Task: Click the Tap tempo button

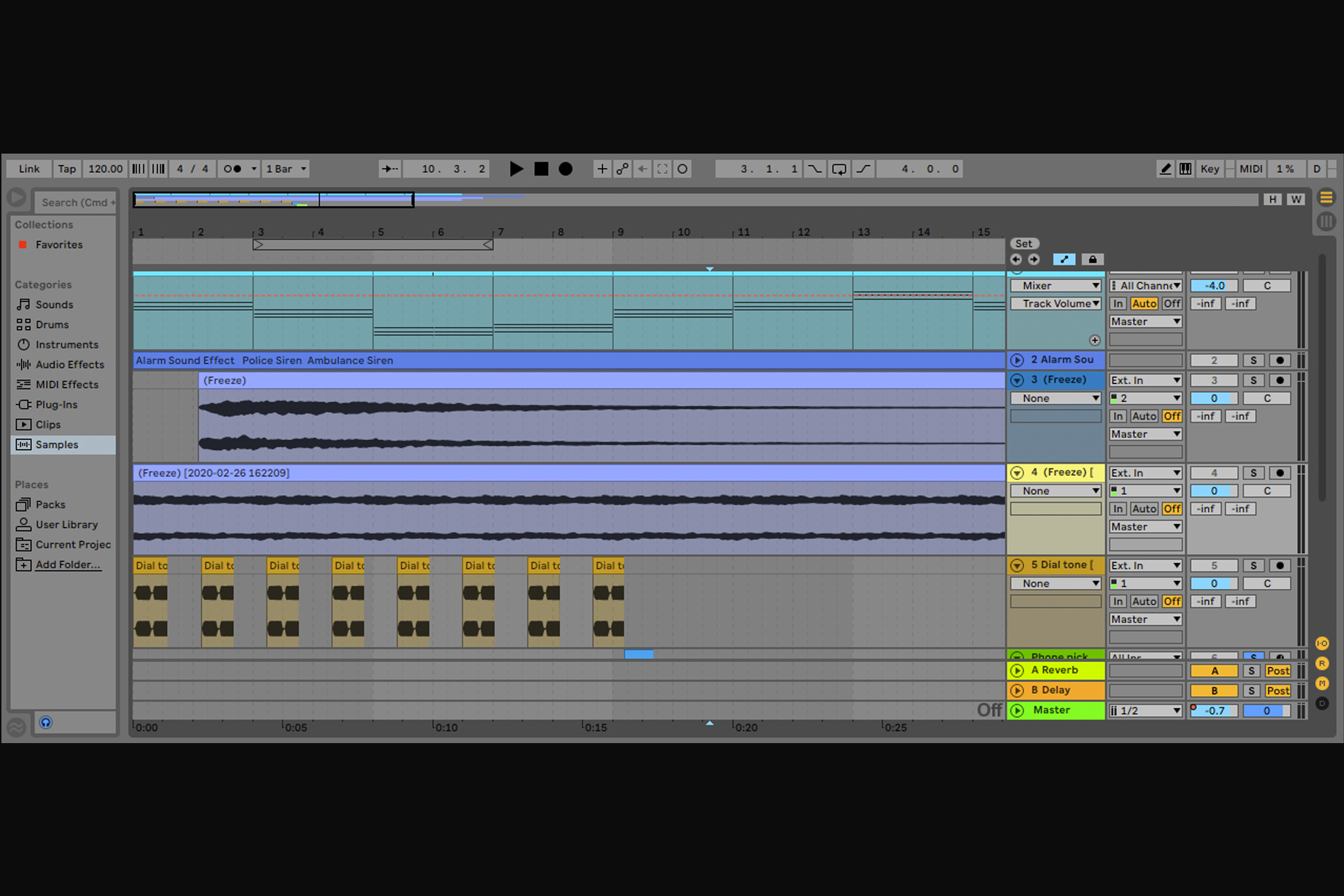Action: (x=67, y=169)
